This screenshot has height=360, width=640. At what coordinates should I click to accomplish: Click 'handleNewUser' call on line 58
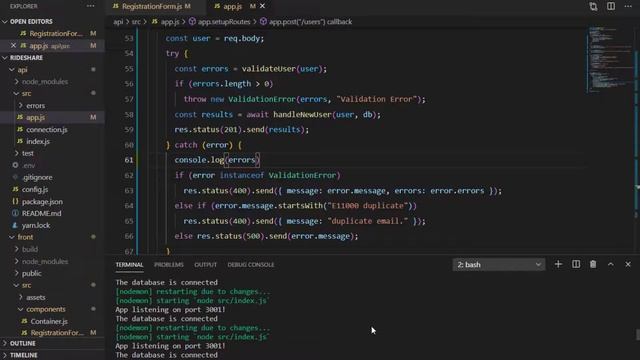[302, 114]
